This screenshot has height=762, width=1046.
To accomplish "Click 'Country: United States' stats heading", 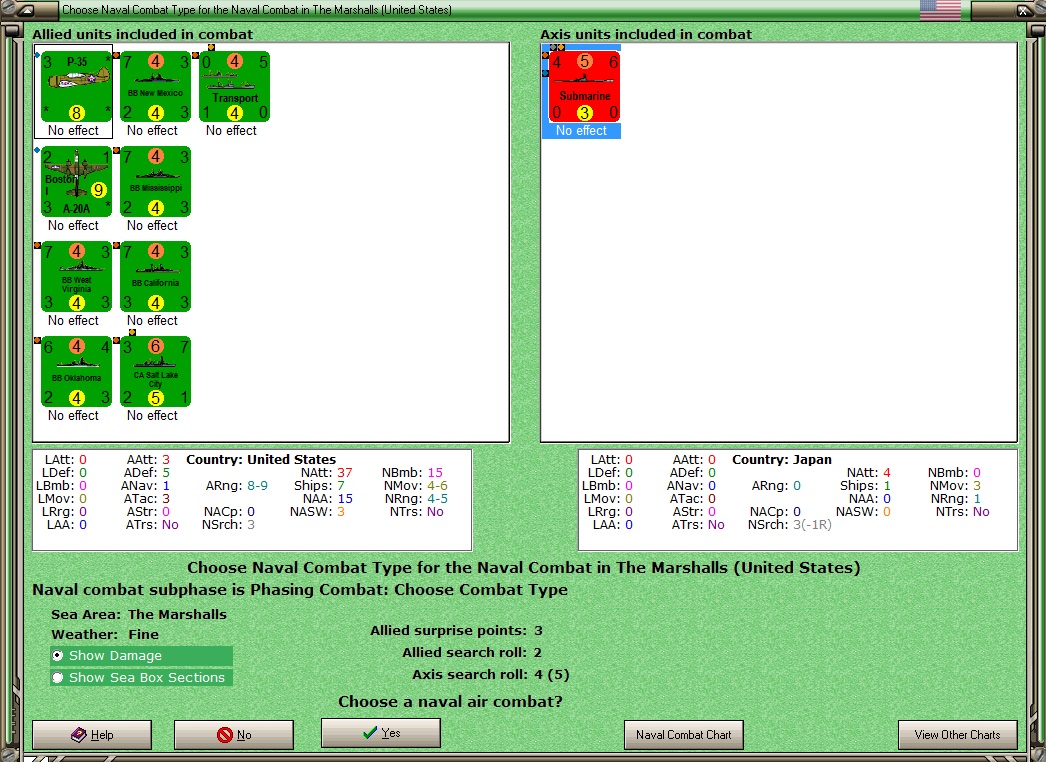I will pos(261,460).
